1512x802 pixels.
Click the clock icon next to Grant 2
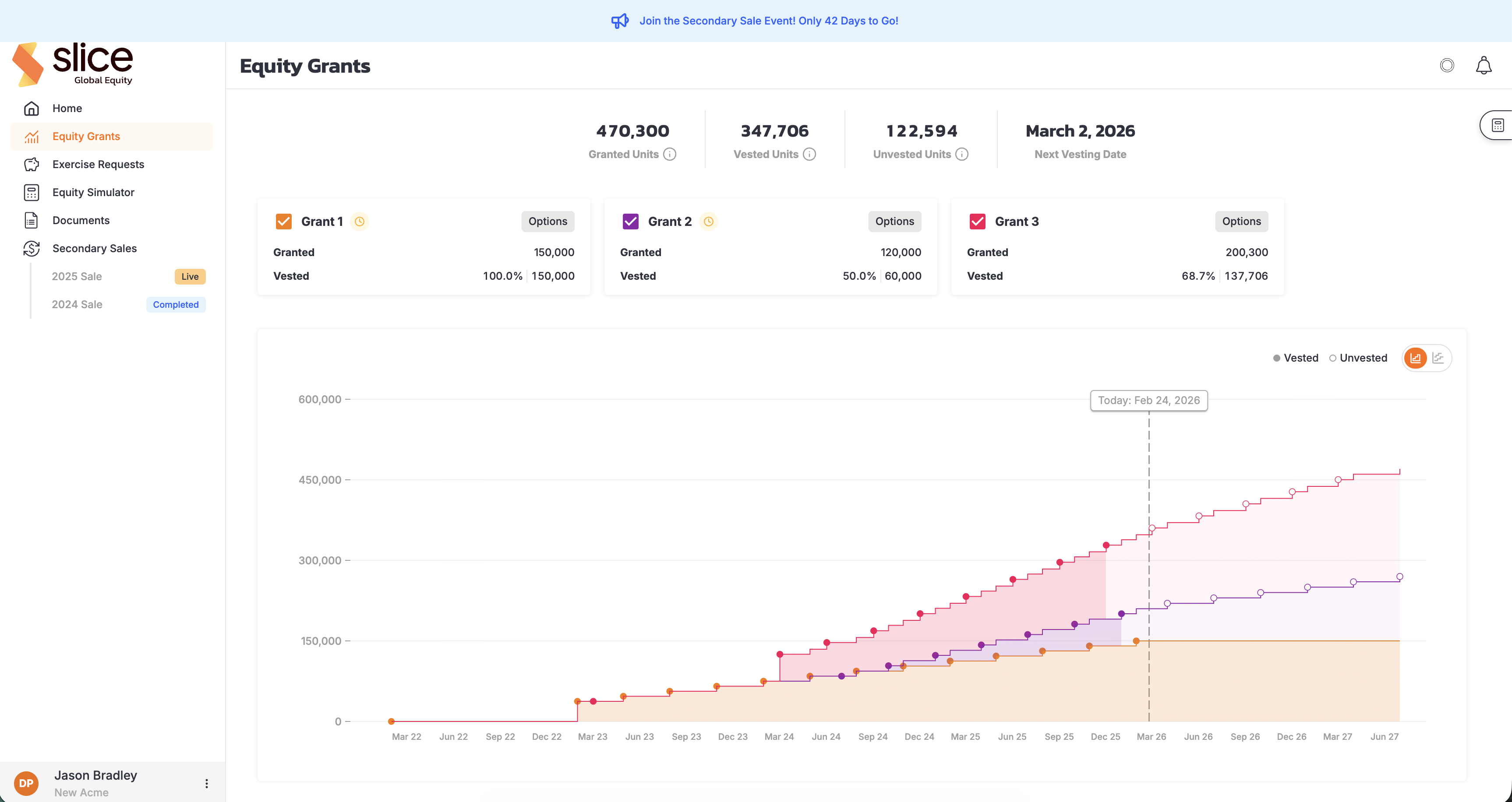(x=708, y=221)
